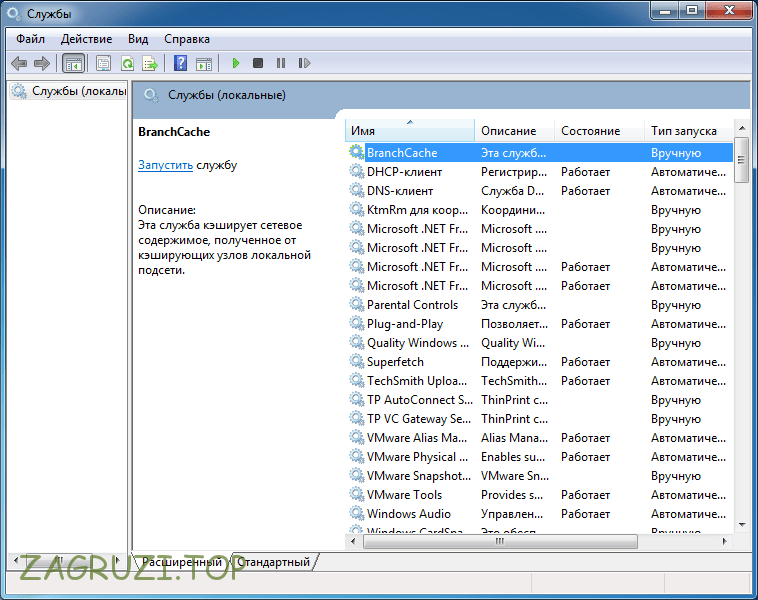Image resolution: width=758 pixels, height=600 pixels.
Task: Go back with the toolbar Back arrow
Action: click(19, 63)
